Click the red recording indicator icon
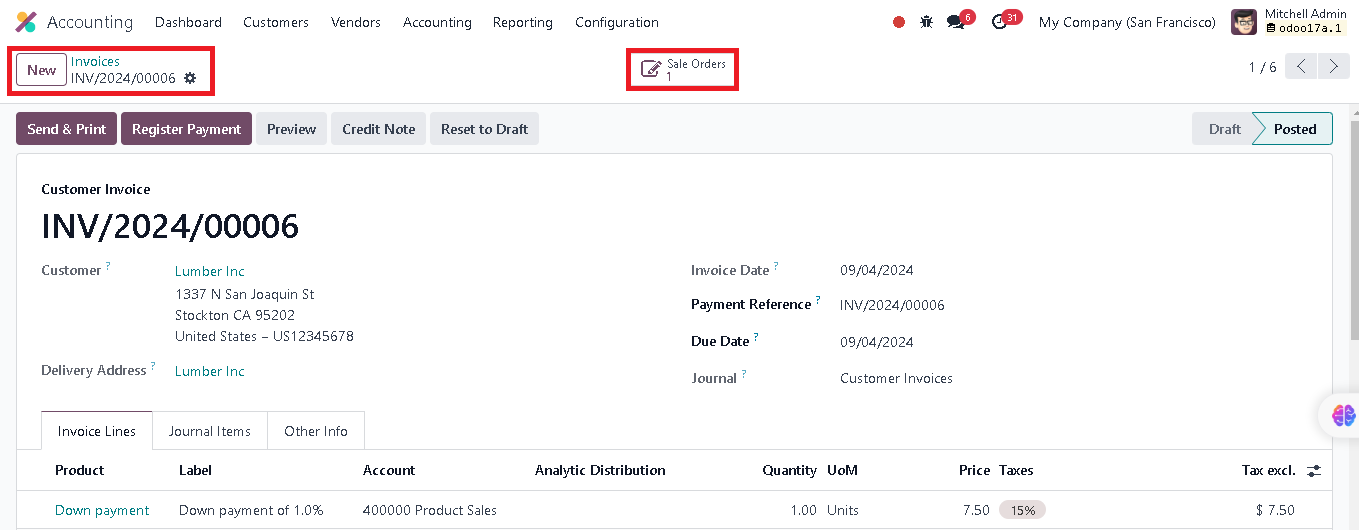 pyautogui.click(x=898, y=22)
